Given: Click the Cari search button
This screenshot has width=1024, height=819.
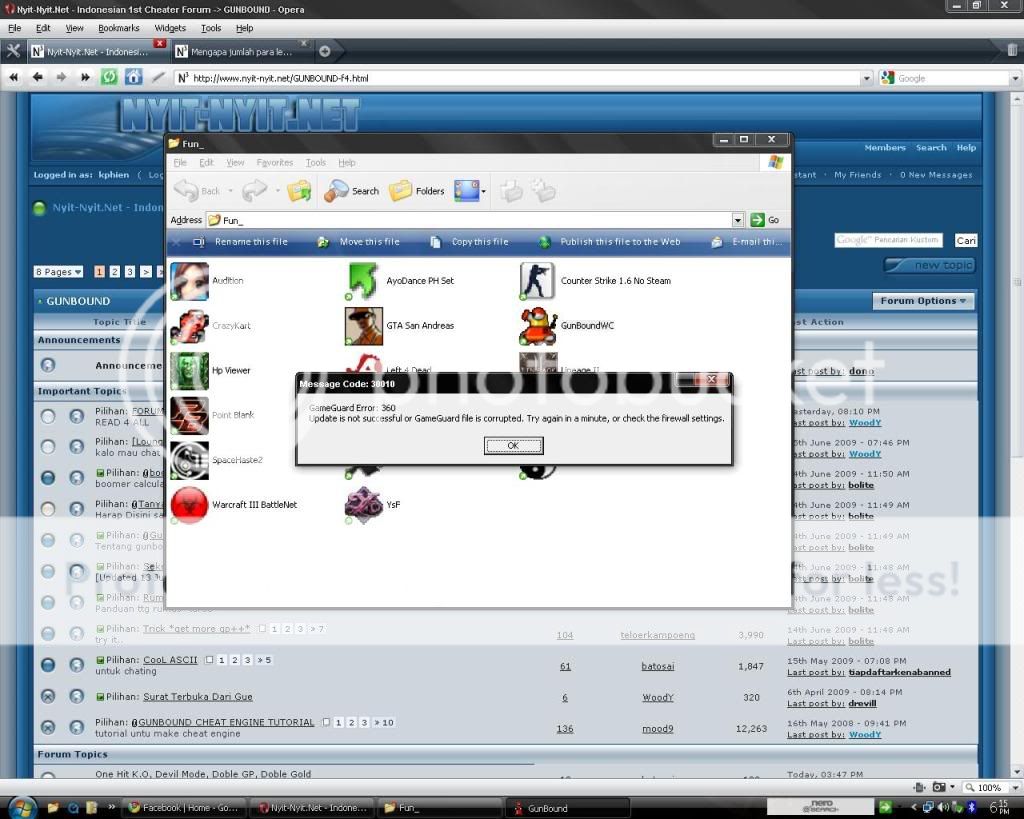Looking at the screenshot, I should (966, 240).
